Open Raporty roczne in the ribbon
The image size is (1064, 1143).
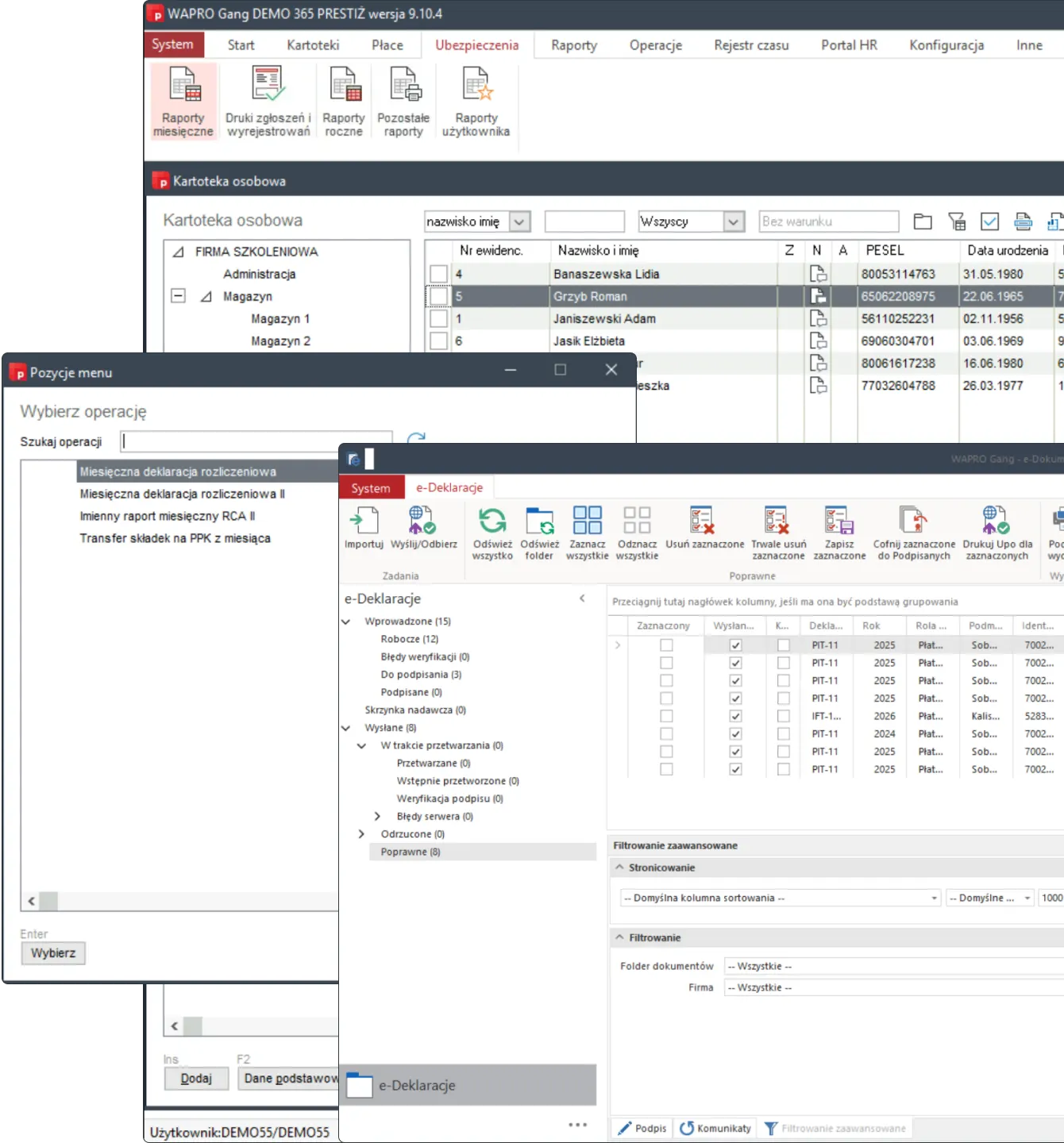[344, 102]
